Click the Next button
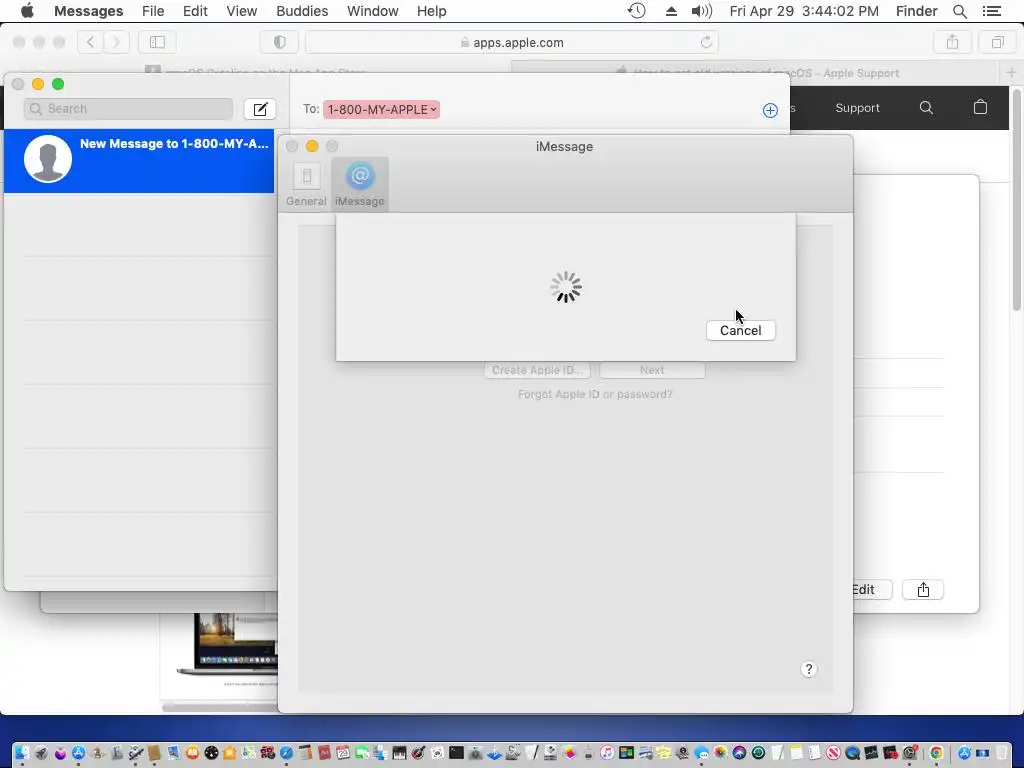 (652, 370)
